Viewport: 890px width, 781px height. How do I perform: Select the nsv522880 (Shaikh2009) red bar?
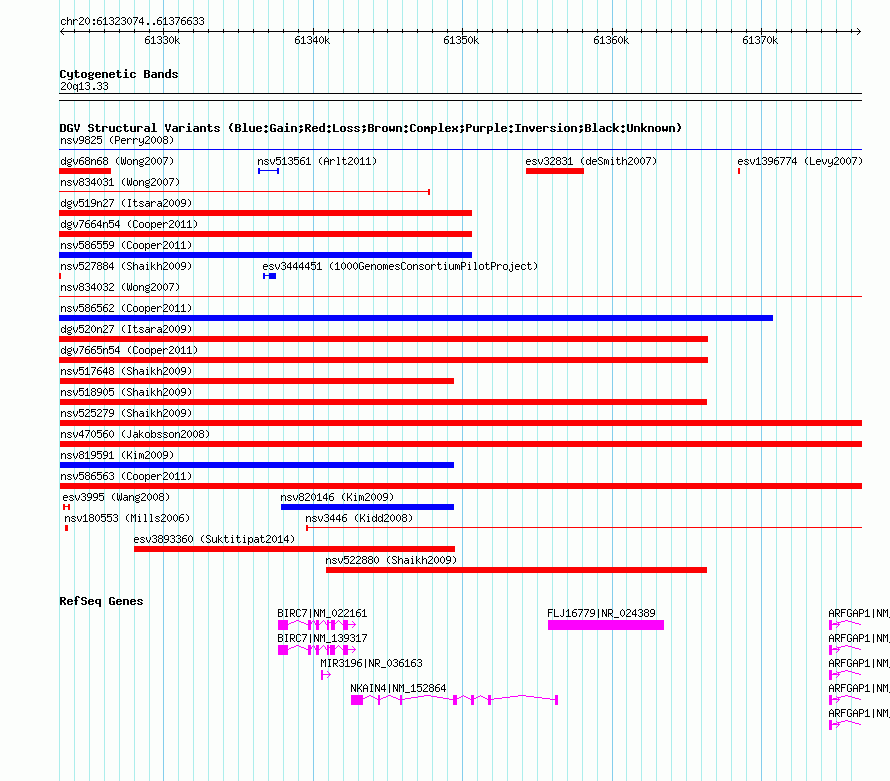click(517, 570)
